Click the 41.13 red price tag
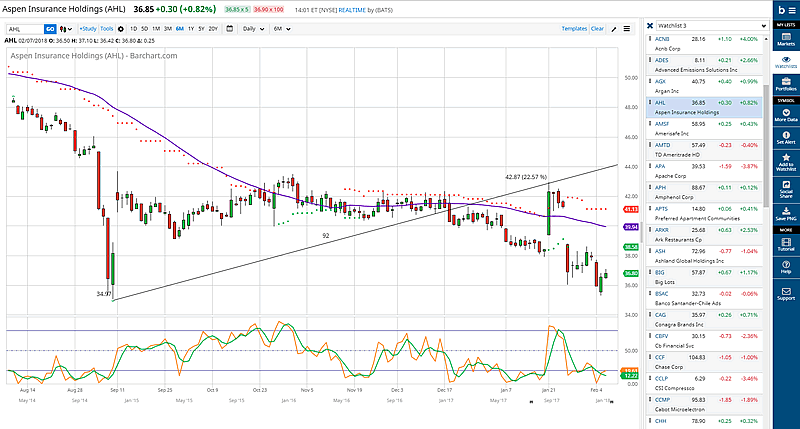 pyautogui.click(x=631, y=209)
